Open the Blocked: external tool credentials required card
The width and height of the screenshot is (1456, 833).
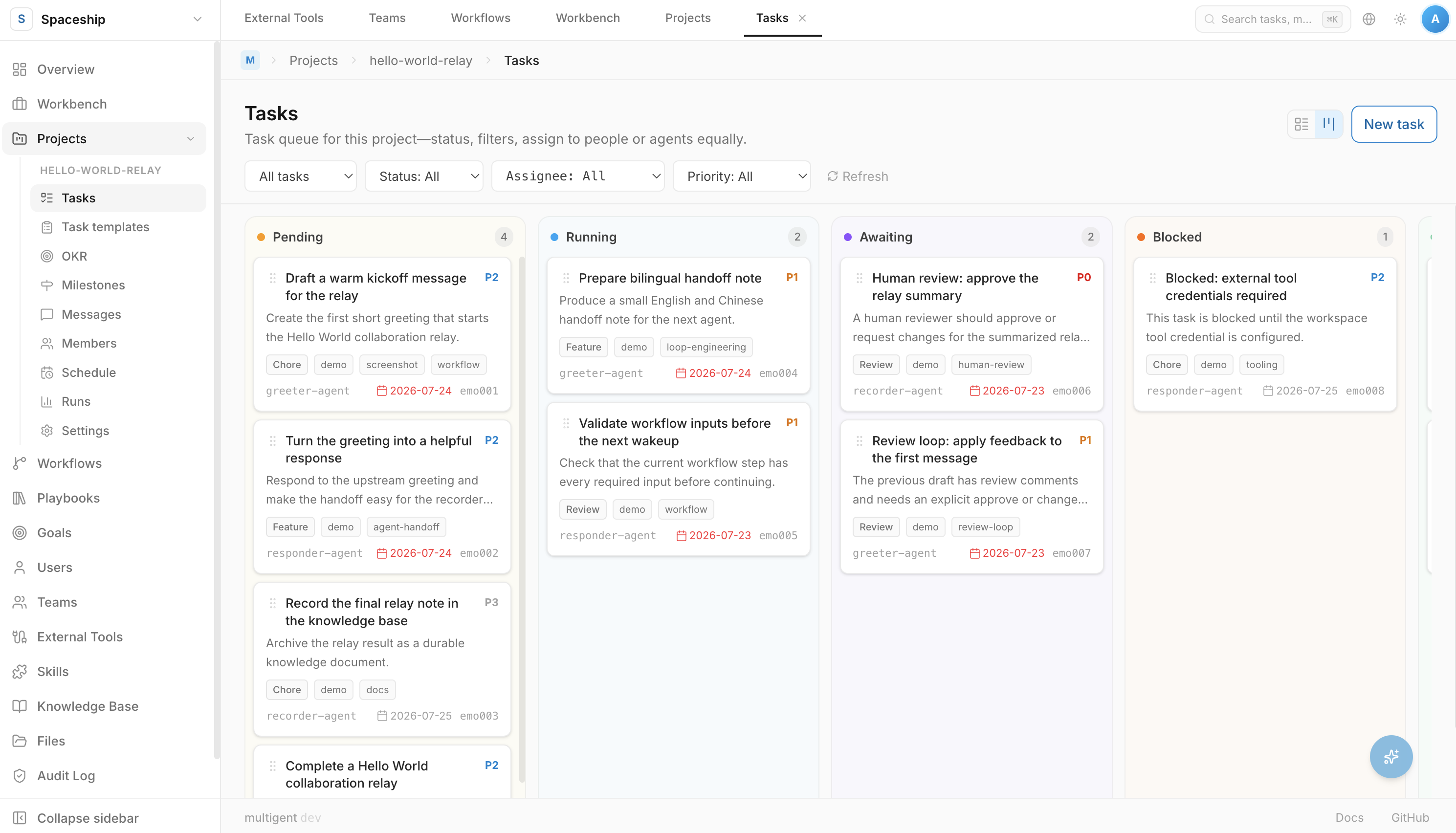tap(1265, 334)
